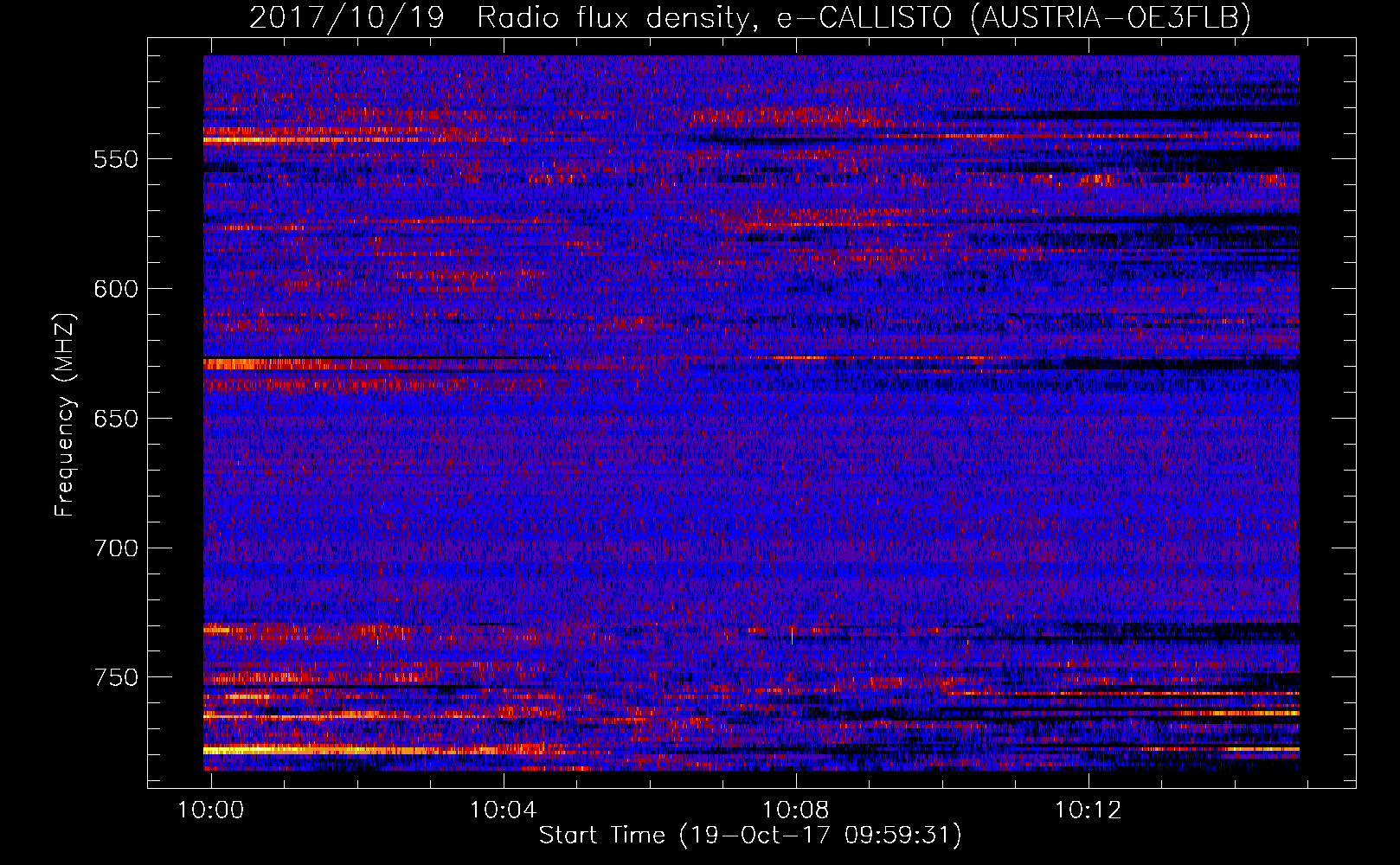Click the 650 frequency tick label
The image size is (1400, 865).
(x=116, y=420)
